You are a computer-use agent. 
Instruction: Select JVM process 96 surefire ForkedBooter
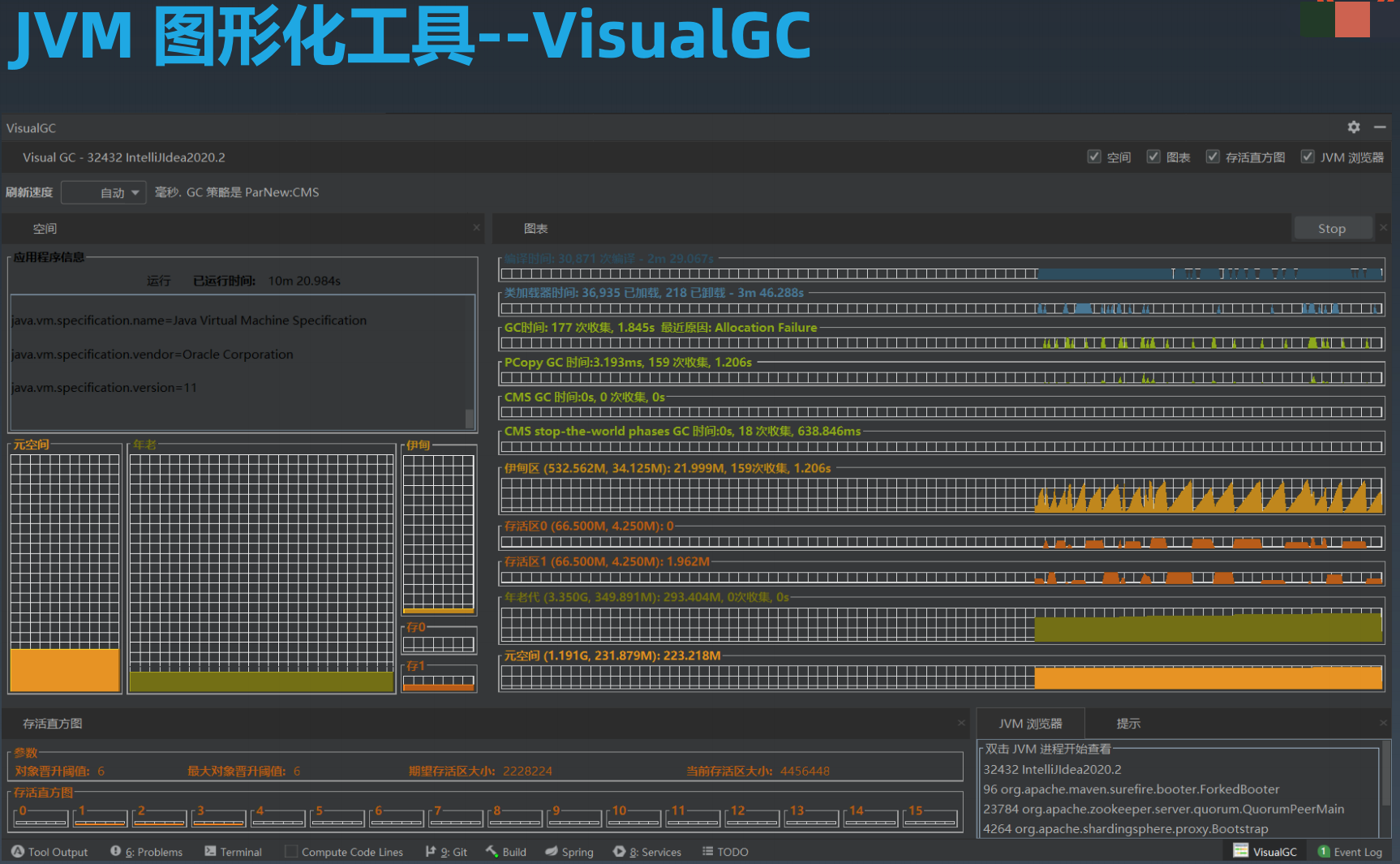pos(1131,789)
